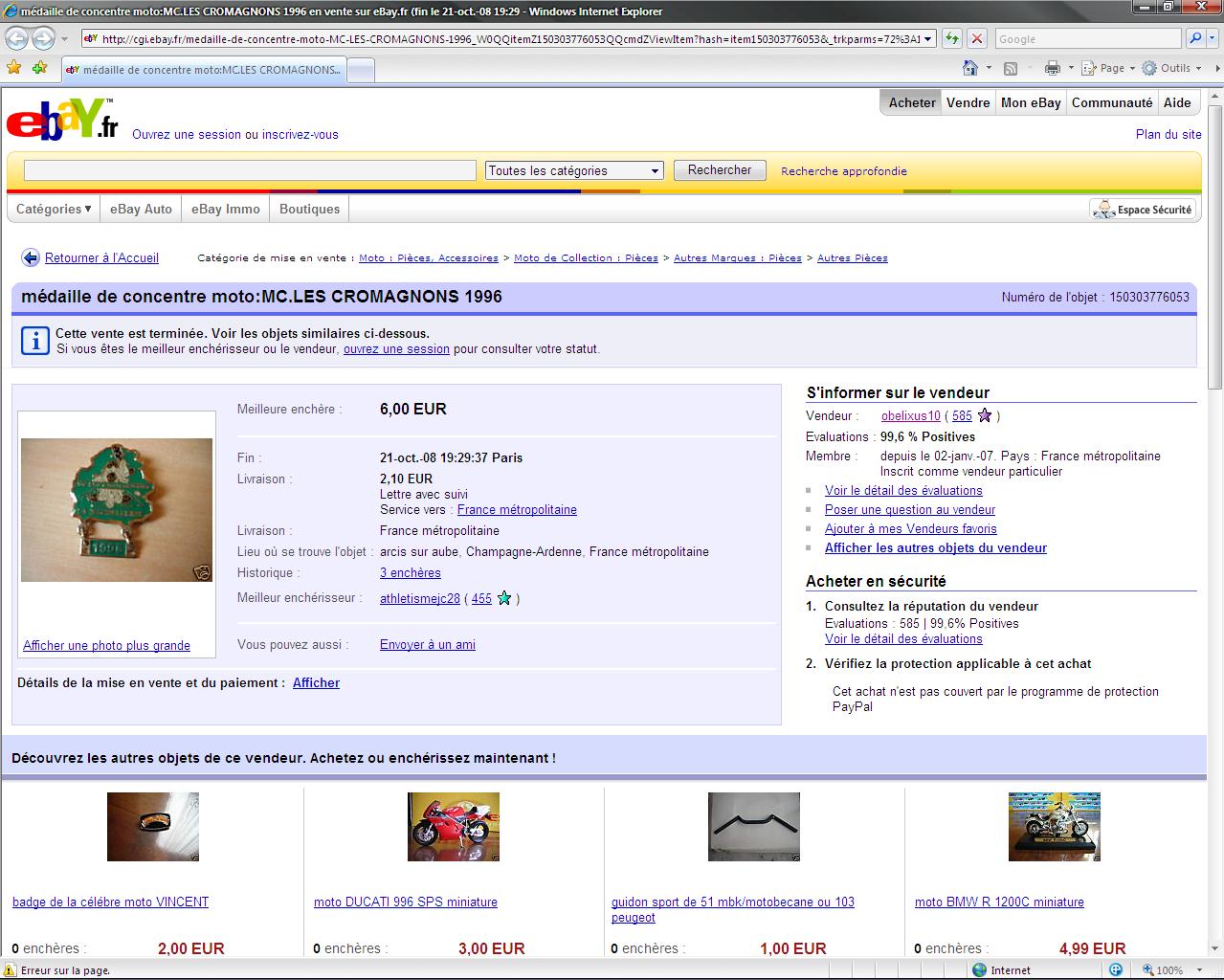The height and width of the screenshot is (980, 1224).
Task: Click Ouvrez une session beside the eBay logo
Action: click(x=187, y=135)
